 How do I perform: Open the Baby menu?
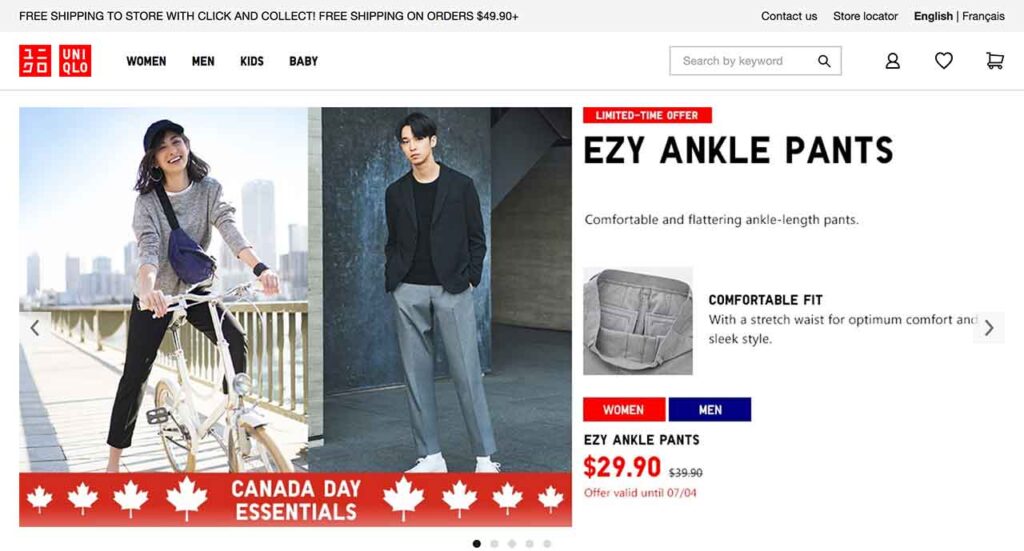point(303,61)
